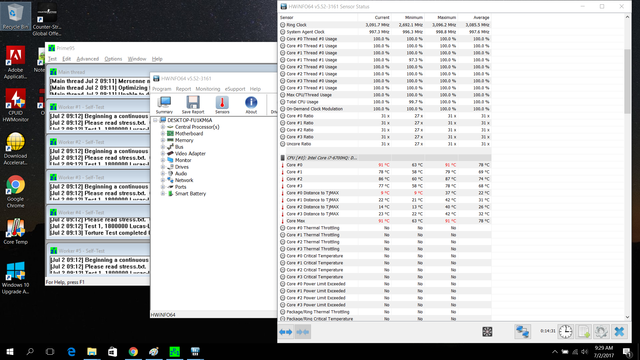Open the Options menu in Prime95
Viewport: 640px width, 360px height.
pos(113,59)
